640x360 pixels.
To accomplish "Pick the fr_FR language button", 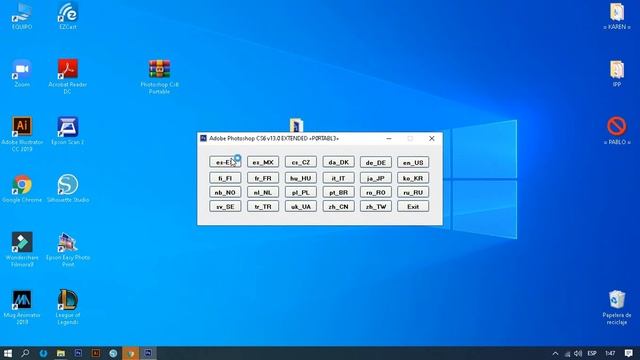I will (x=263, y=178).
